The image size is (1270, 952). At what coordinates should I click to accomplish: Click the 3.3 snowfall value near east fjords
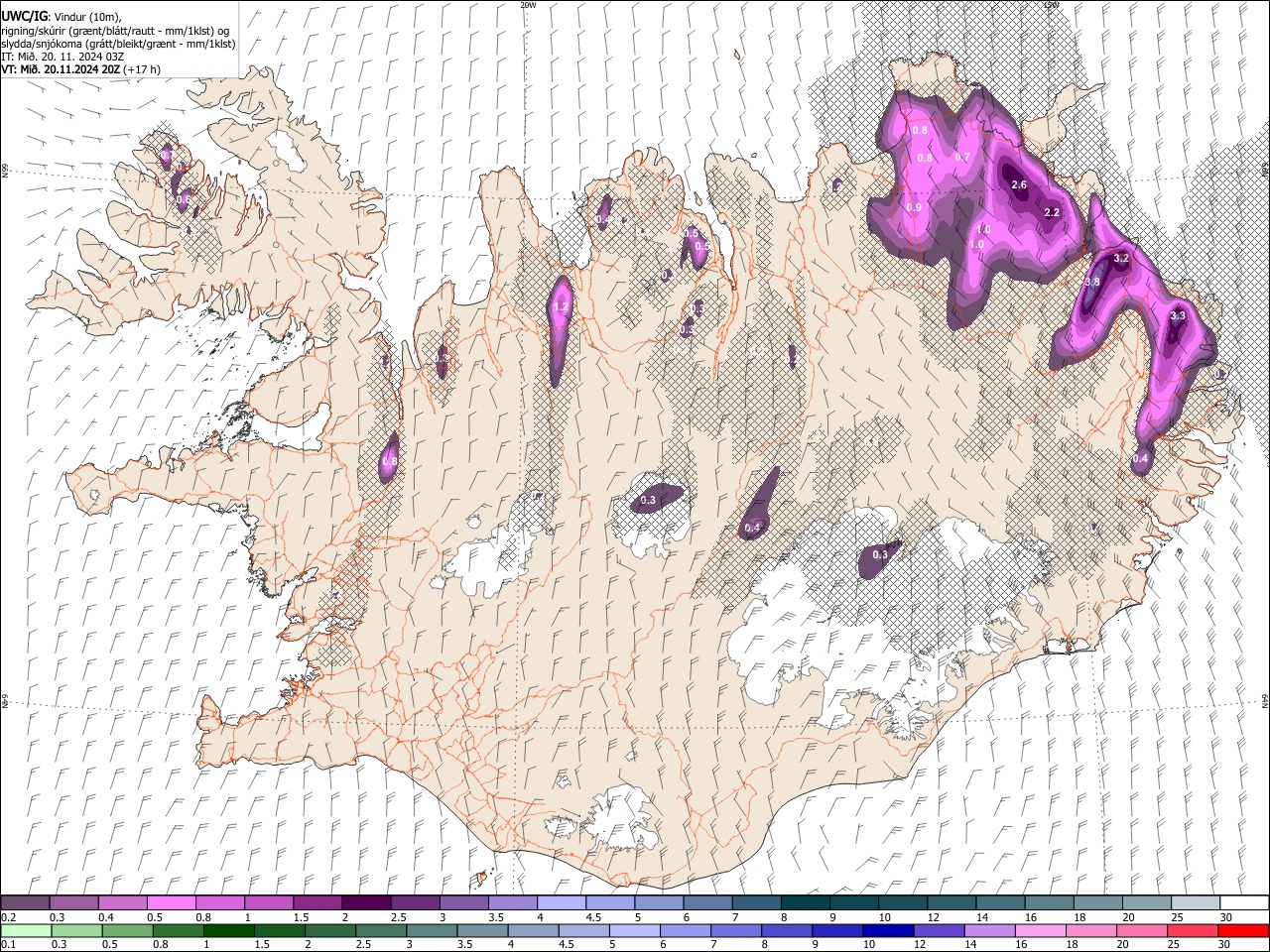click(1178, 315)
